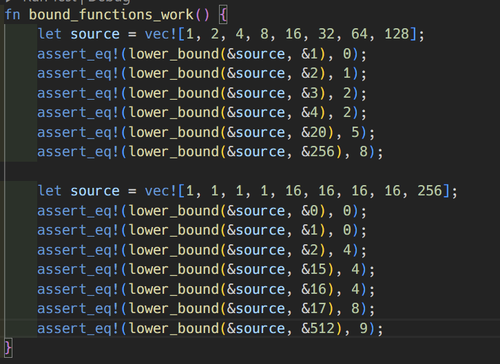Click source variable in first let statement
The image size is (500, 364).
(95, 34)
